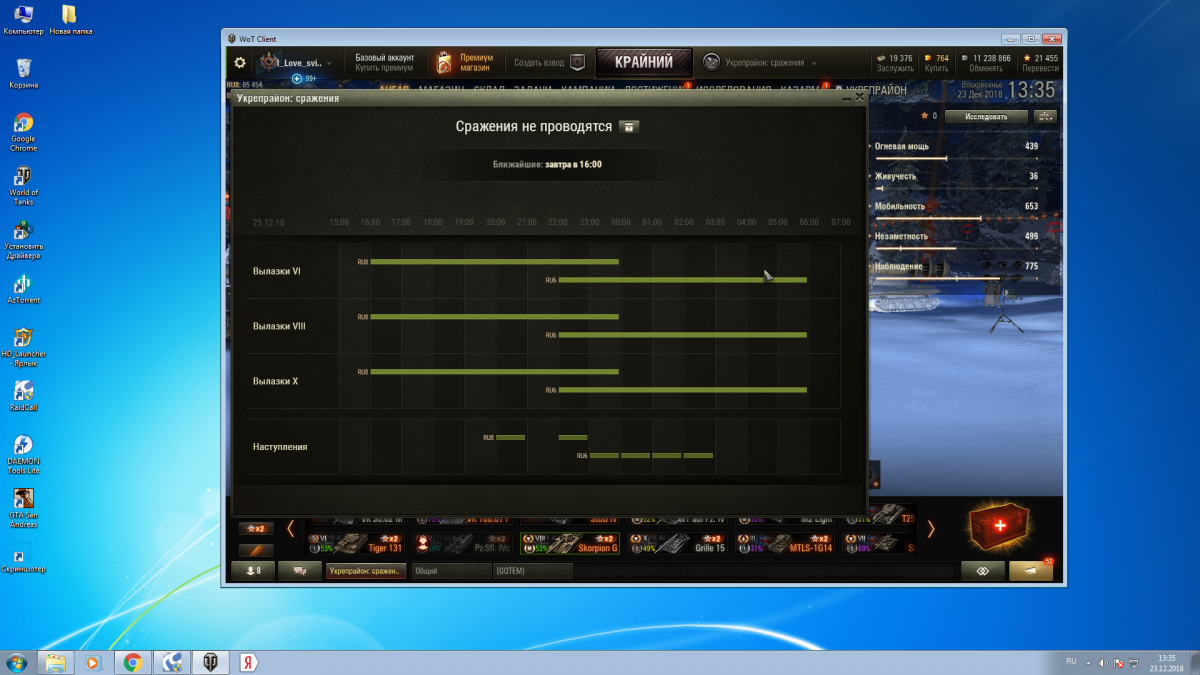
Task: Click Buy premium account link
Action: click(384, 68)
